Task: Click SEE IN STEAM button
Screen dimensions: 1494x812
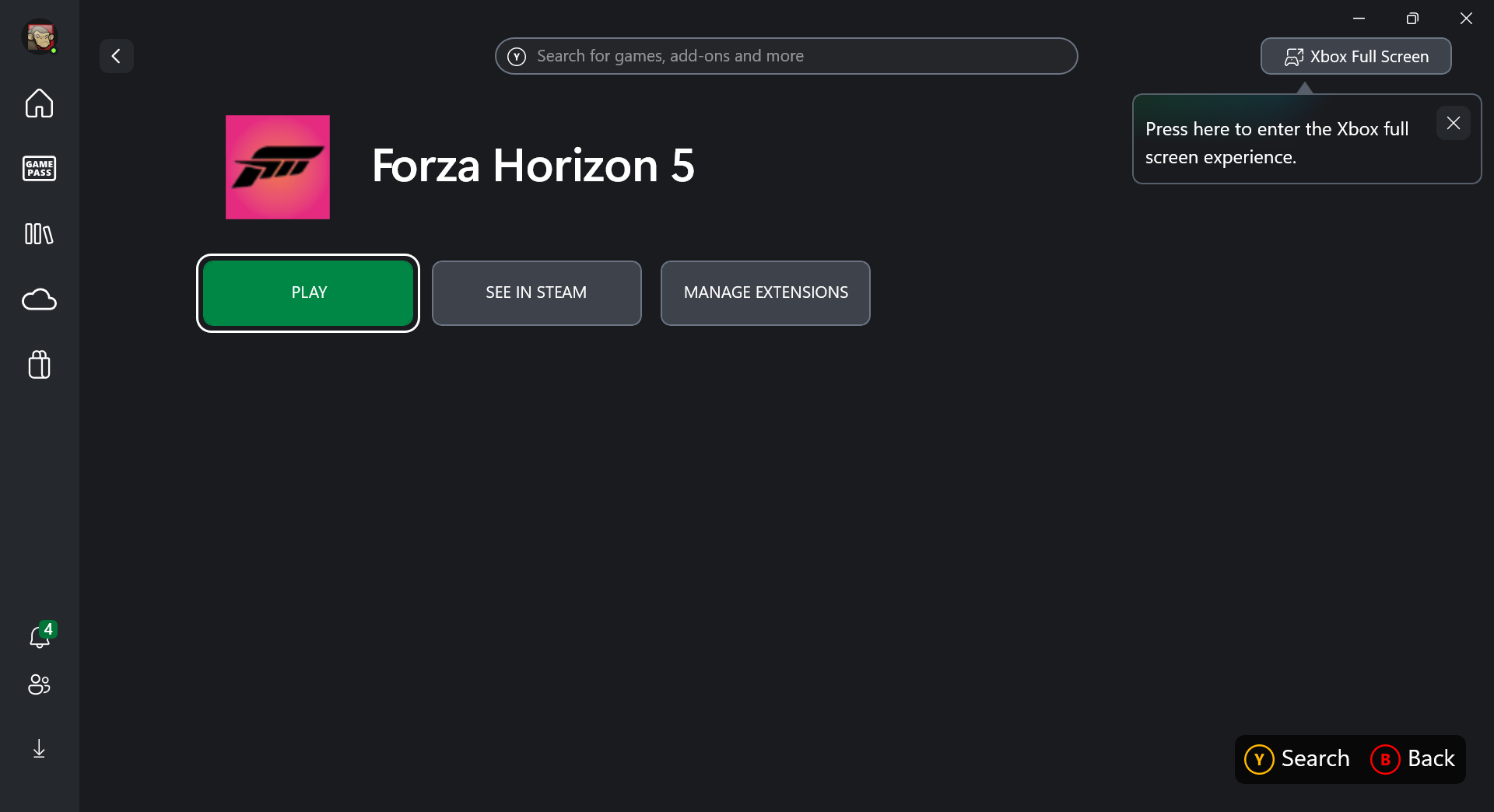Action: (536, 292)
